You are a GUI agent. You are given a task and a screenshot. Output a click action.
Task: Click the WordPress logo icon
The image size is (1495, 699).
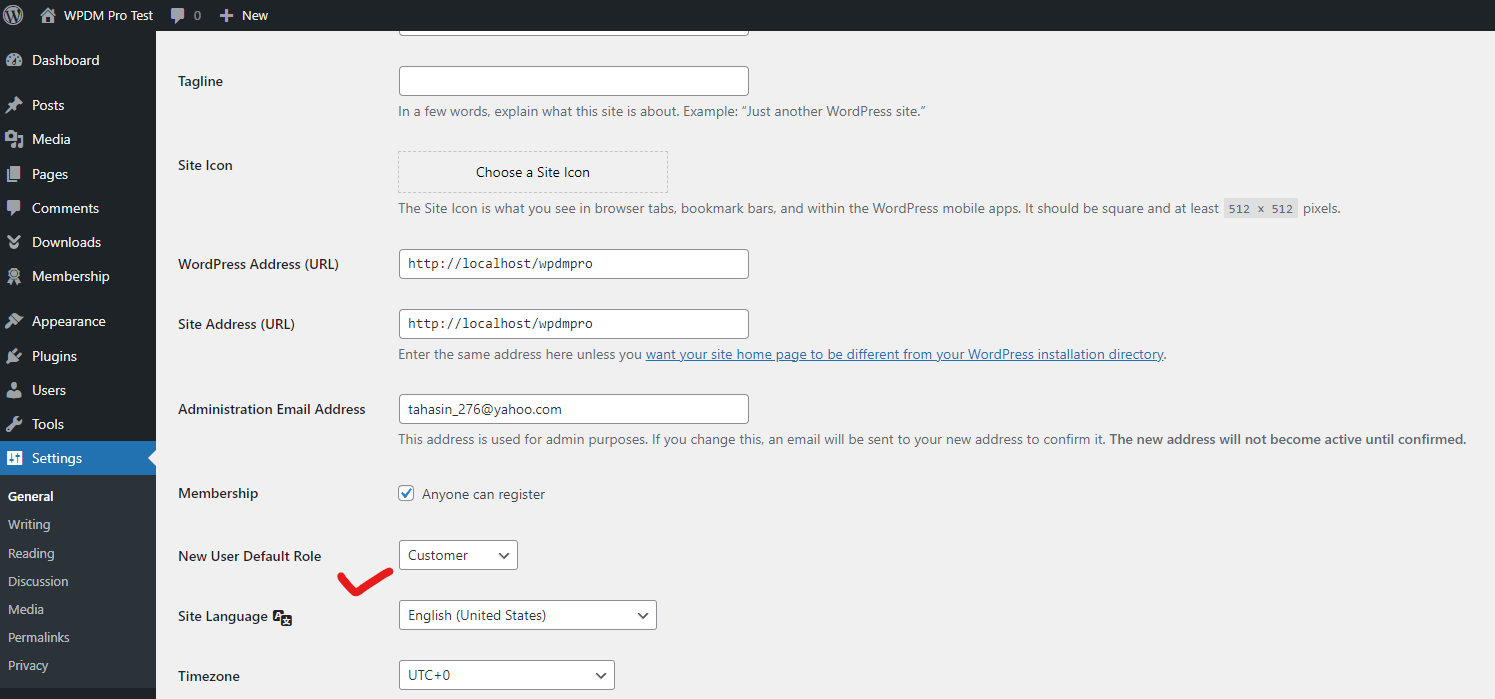point(14,15)
